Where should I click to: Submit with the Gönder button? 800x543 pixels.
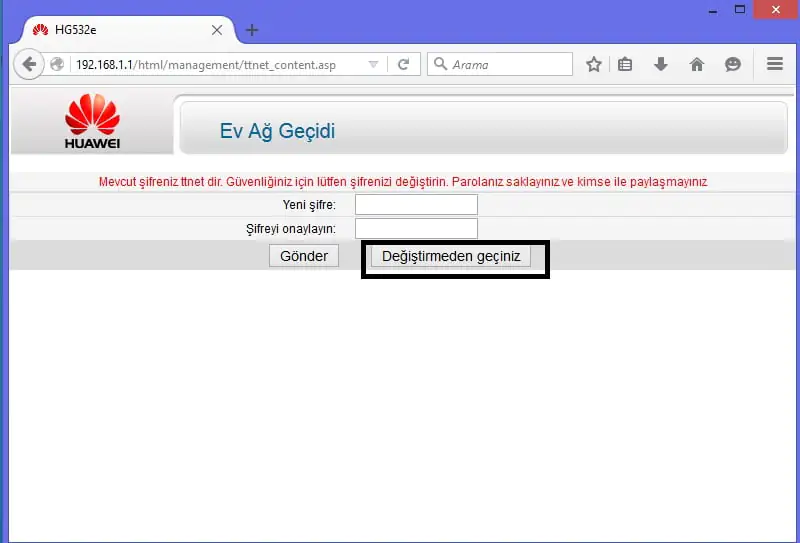(304, 256)
